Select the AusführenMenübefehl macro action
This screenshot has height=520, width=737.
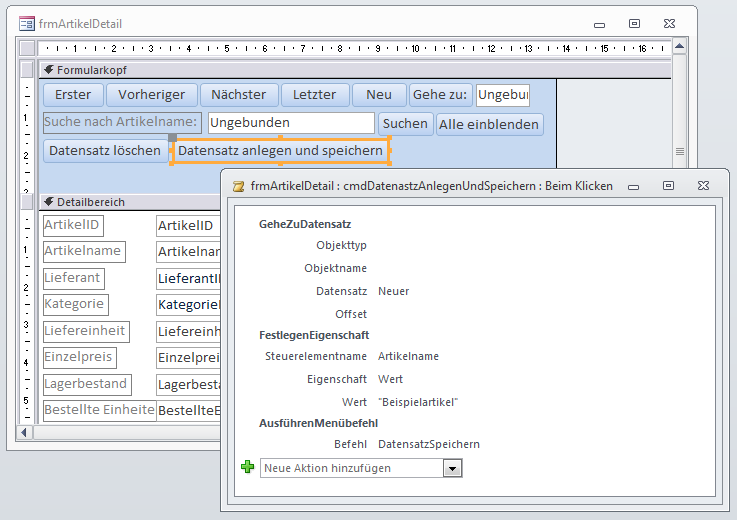point(318,423)
